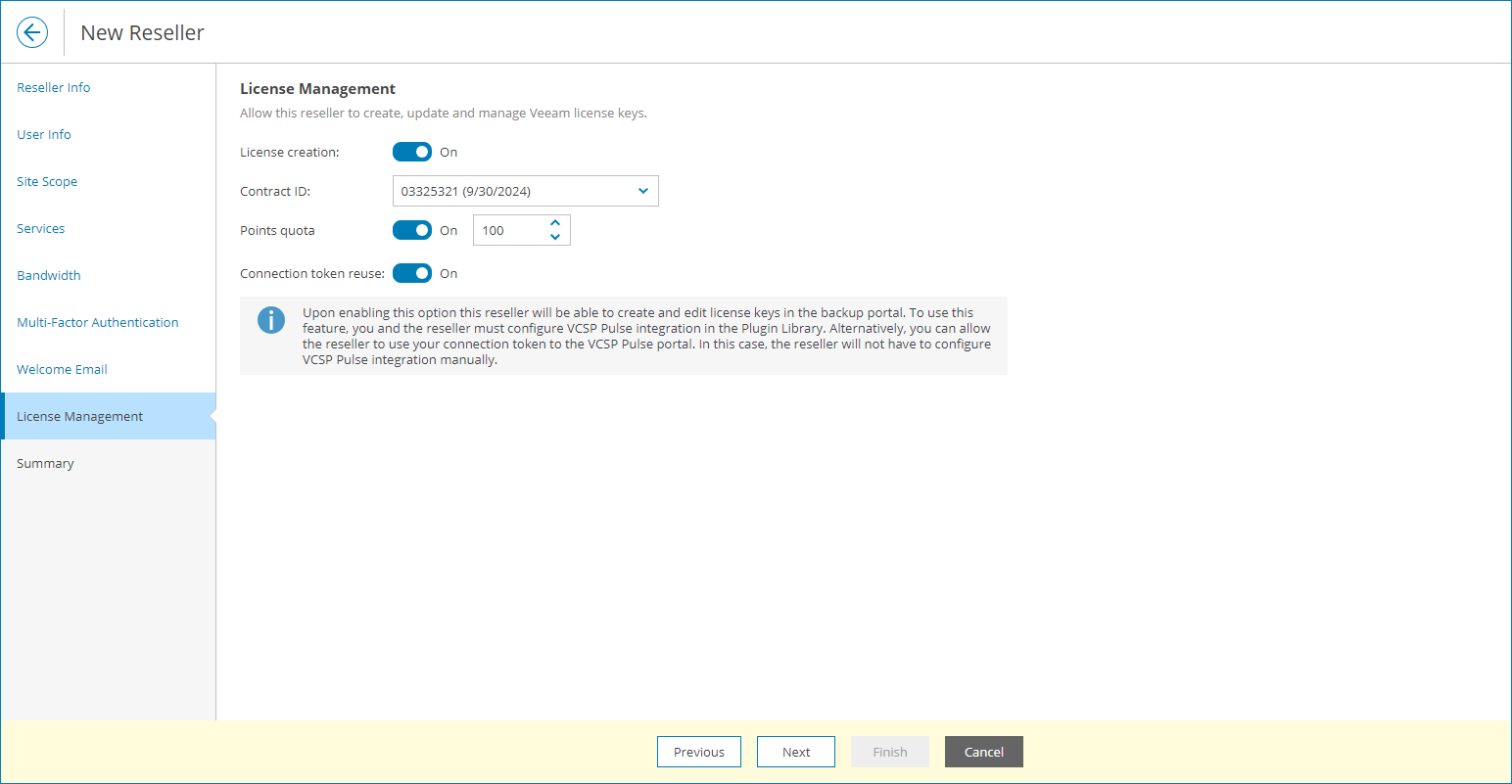Turn off the Points quota toggle
The image size is (1512, 784).
(412, 230)
